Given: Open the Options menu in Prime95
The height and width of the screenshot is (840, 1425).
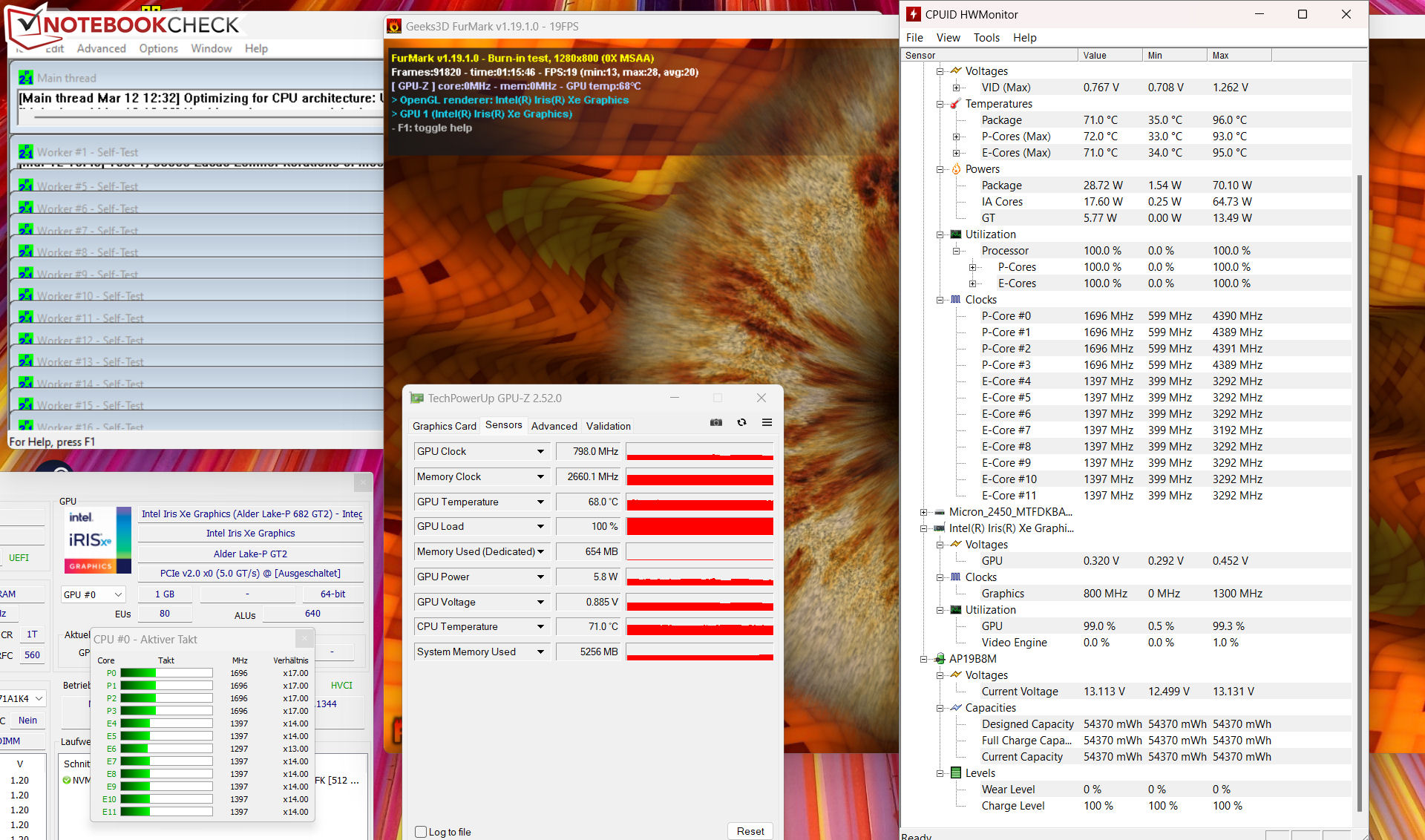Looking at the screenshot, I should pos(158,48).
